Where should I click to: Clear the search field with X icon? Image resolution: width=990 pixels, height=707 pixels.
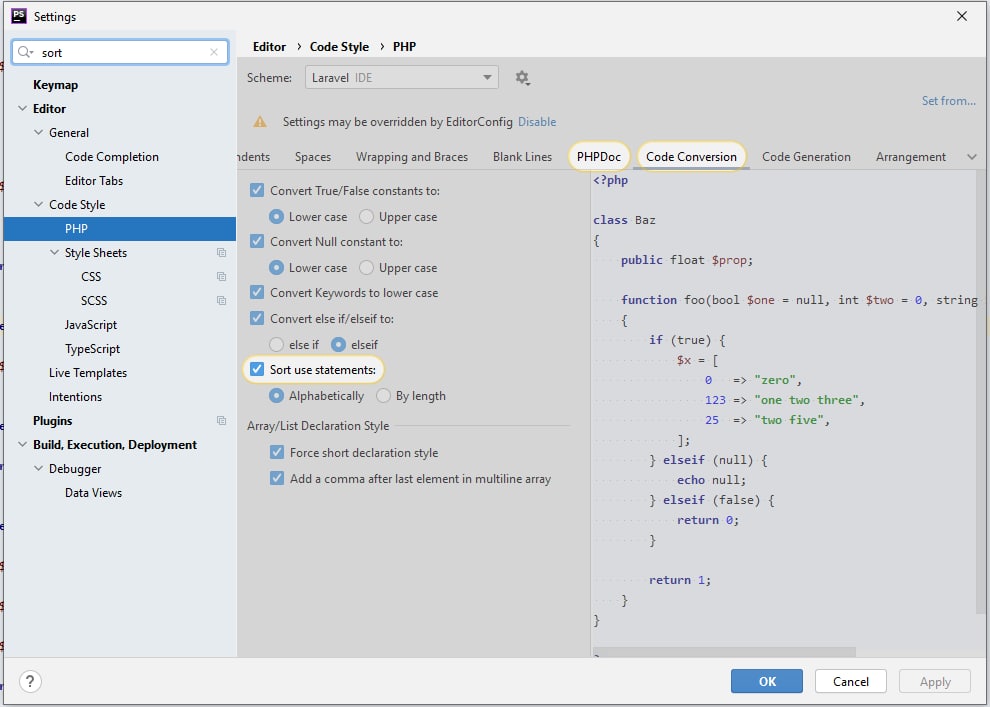[x=214, y=53]
